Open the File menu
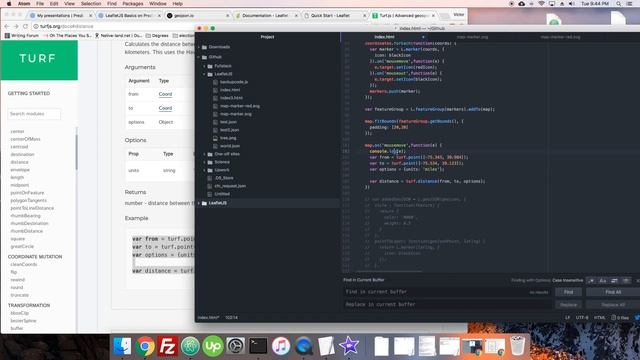Image resolution: width=640 pixels, height=360 pixels. (40, 4)
